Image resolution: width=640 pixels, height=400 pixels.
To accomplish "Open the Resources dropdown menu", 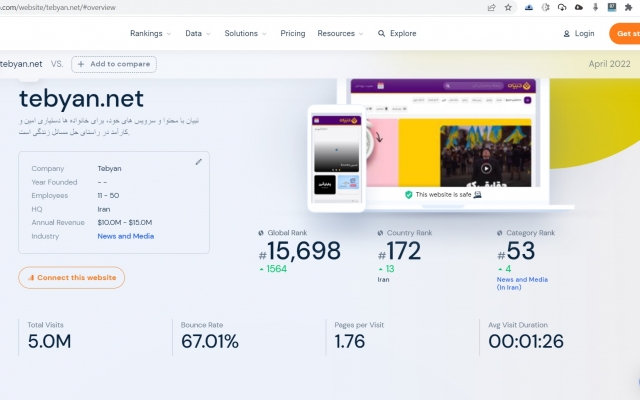I will click(340, 33).
